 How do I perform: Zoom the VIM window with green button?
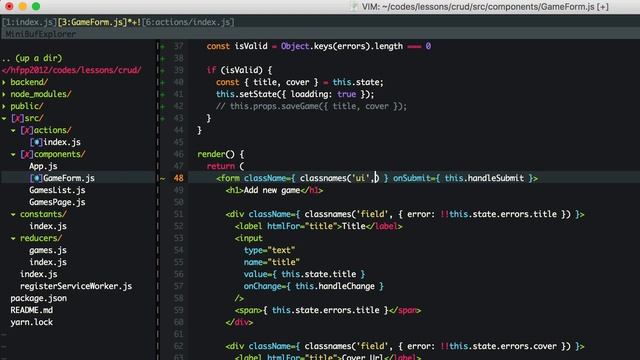click(36, 7)
